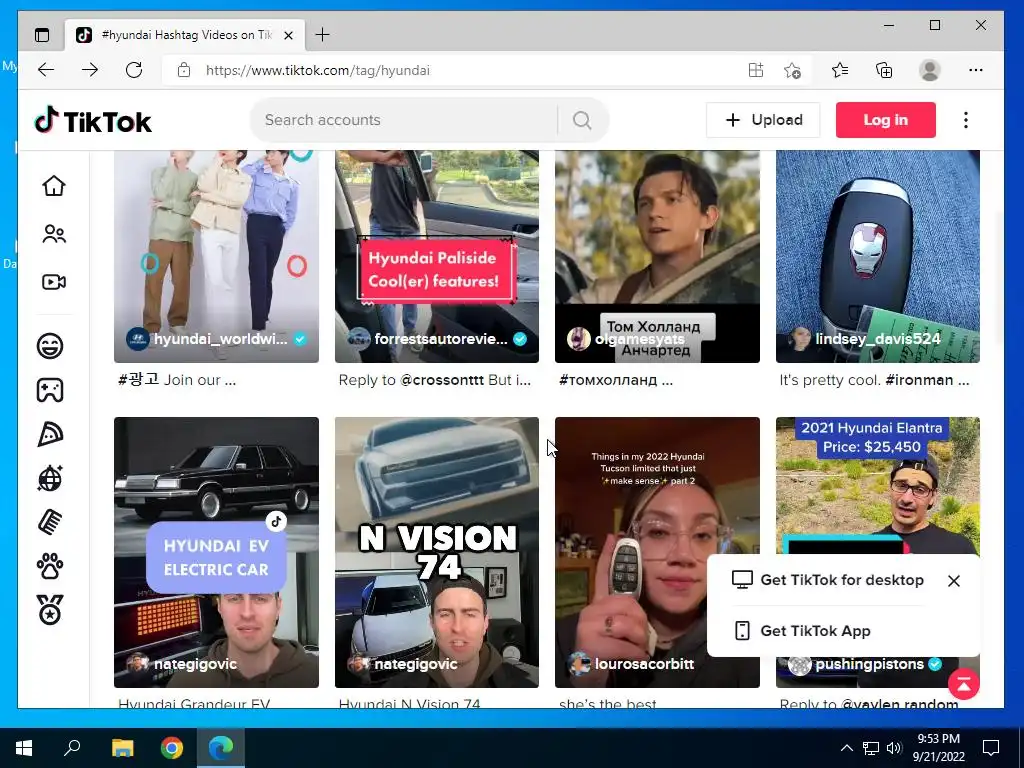Select the Dance globe sparkle category icon
Screen dimensions: 1024x768
[50, 478]
